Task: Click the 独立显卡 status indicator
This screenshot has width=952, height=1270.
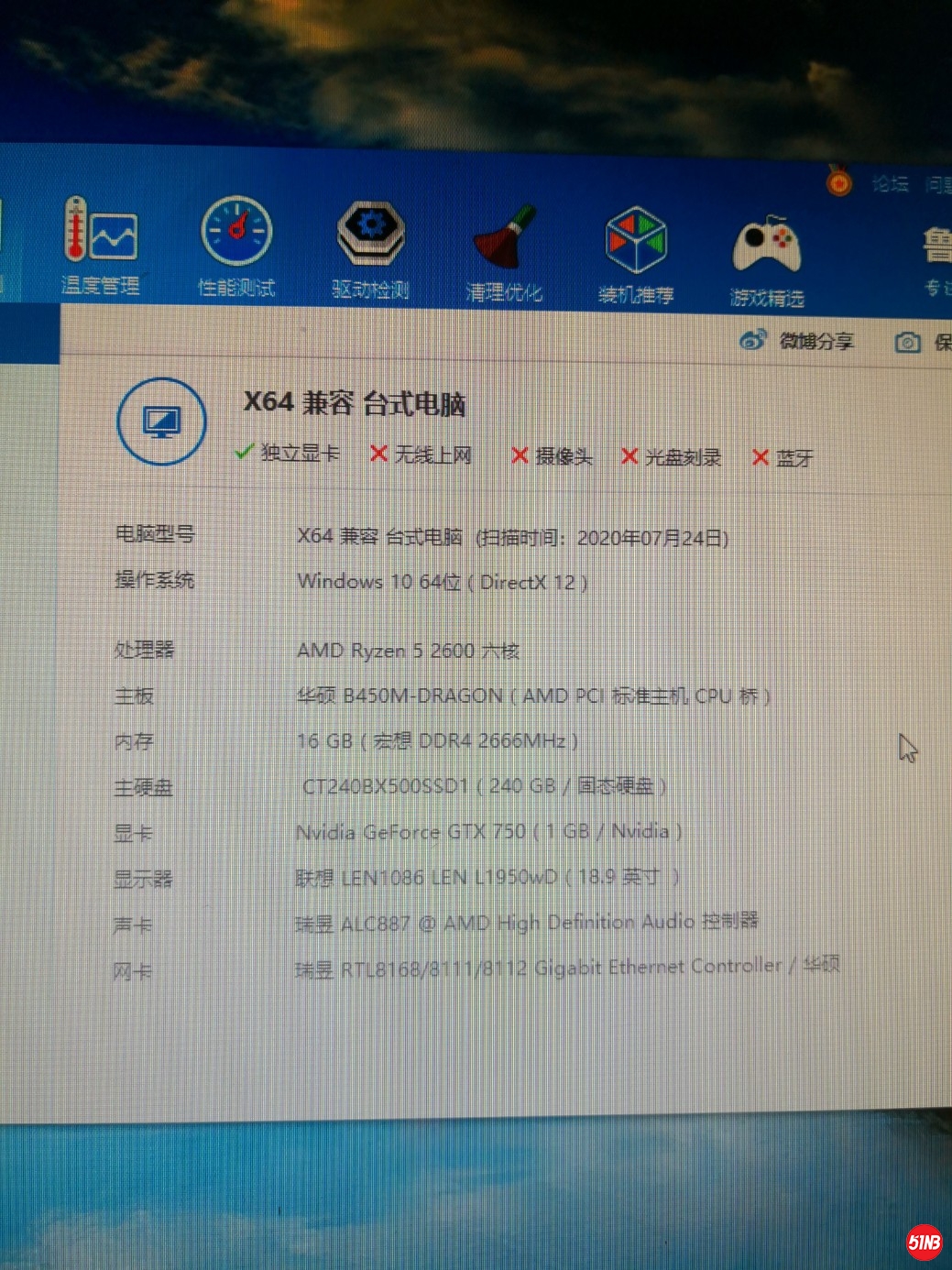Action: pos(288,453)
